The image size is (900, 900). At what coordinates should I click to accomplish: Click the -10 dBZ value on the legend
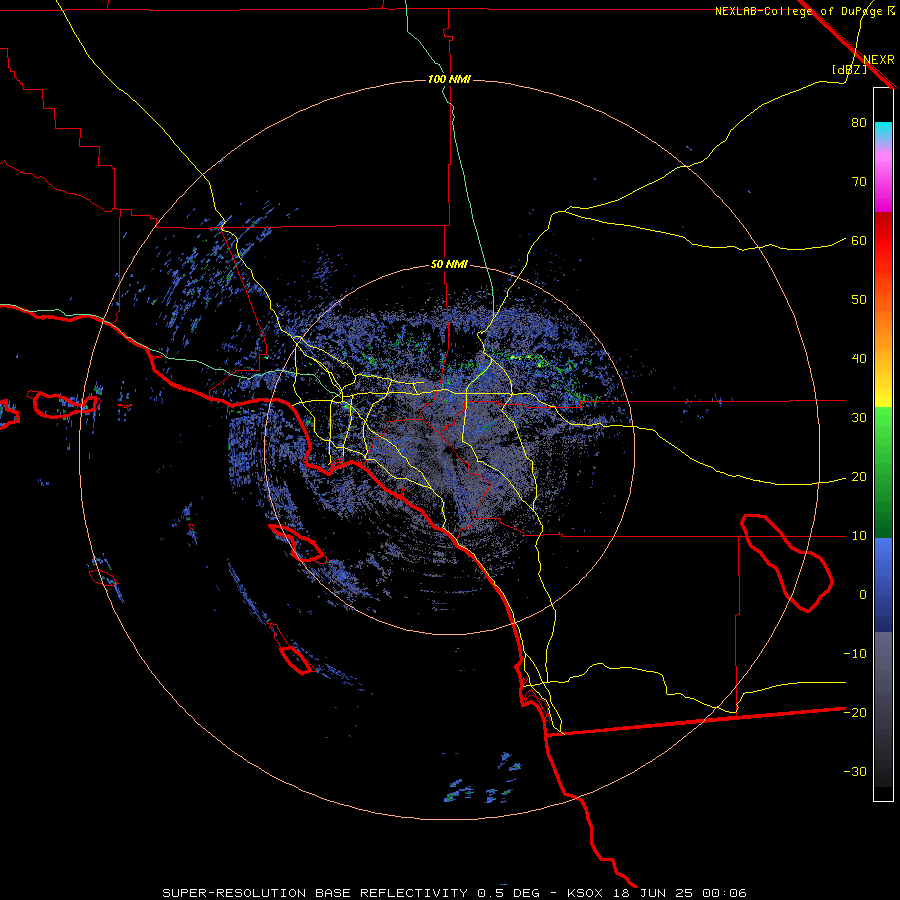855,654
